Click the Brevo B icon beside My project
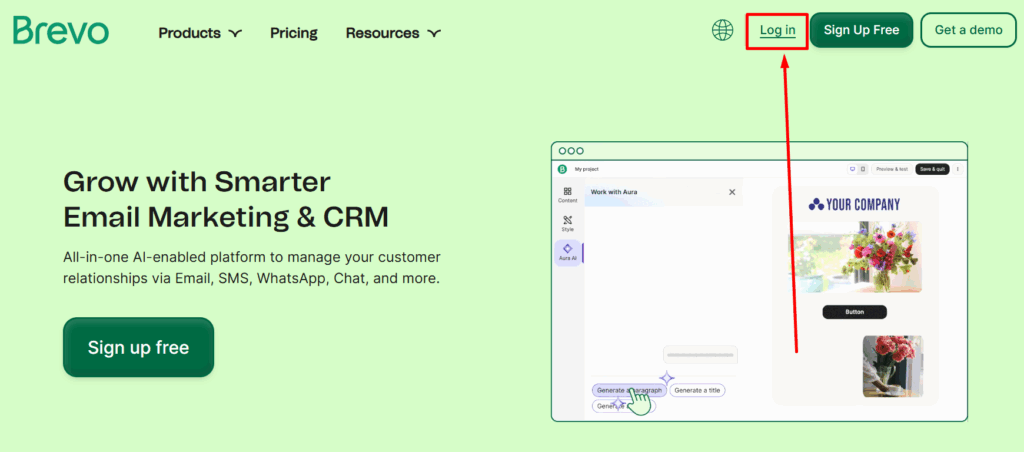 [562, 169]
